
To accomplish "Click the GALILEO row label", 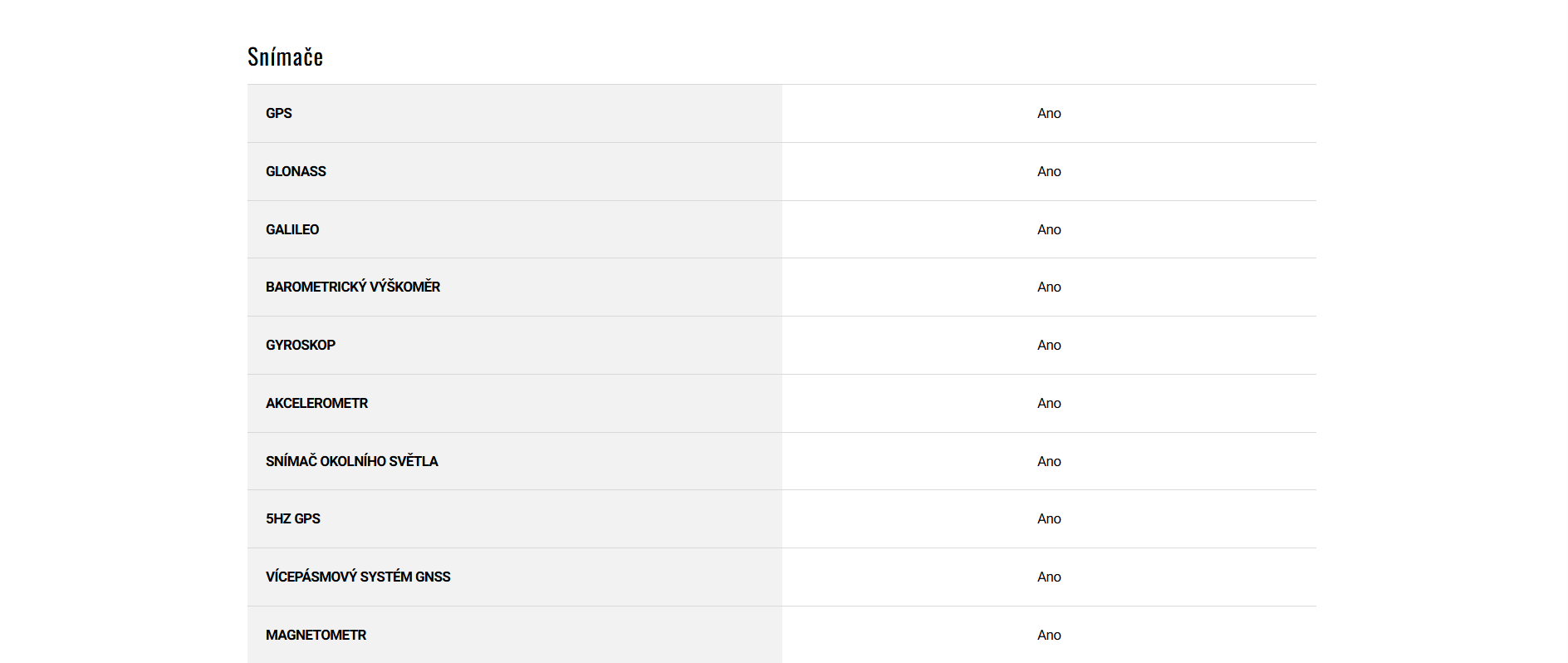I will [x=292, y=229].
